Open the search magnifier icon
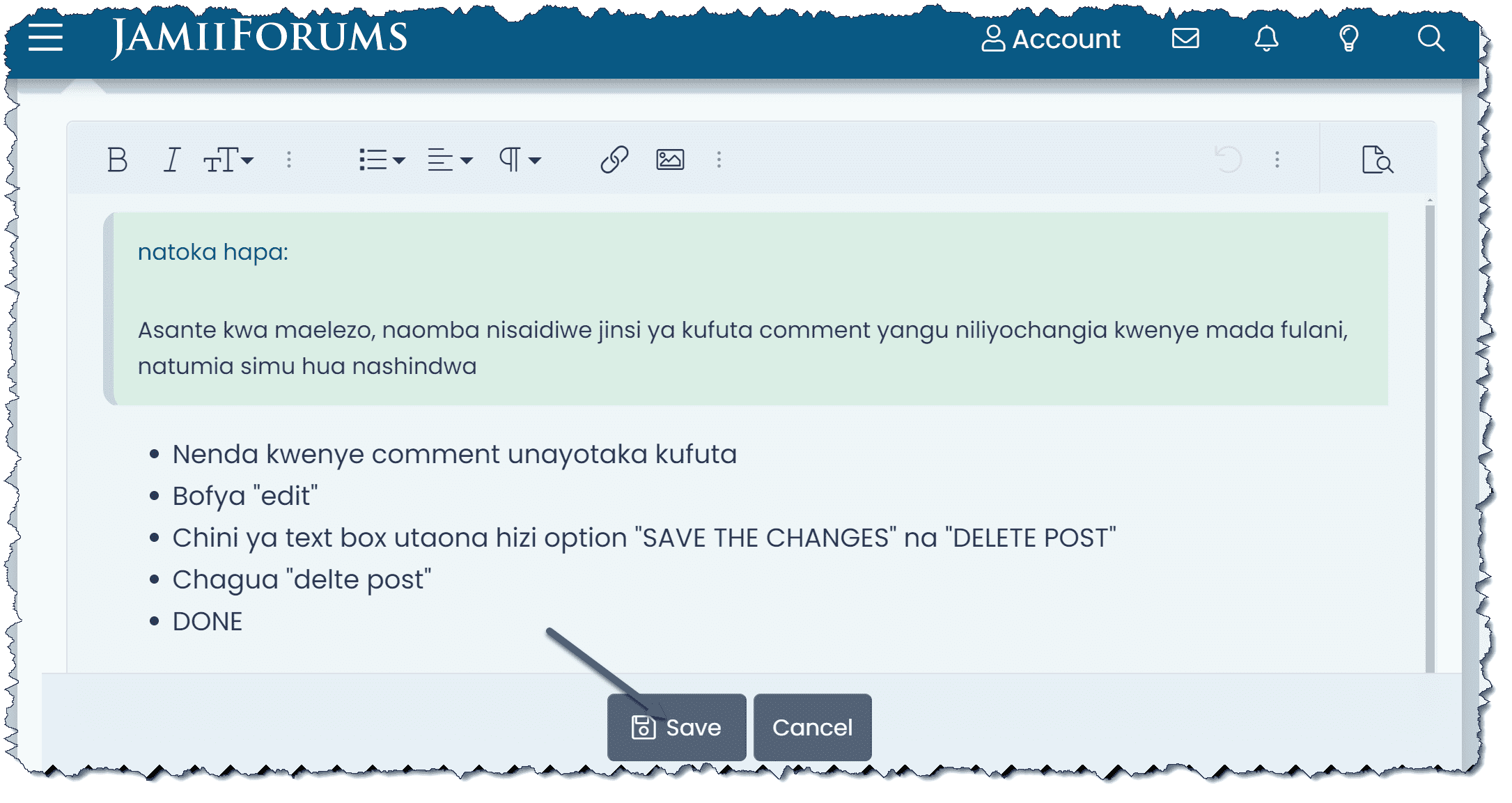 click(x=1431, y=38)
